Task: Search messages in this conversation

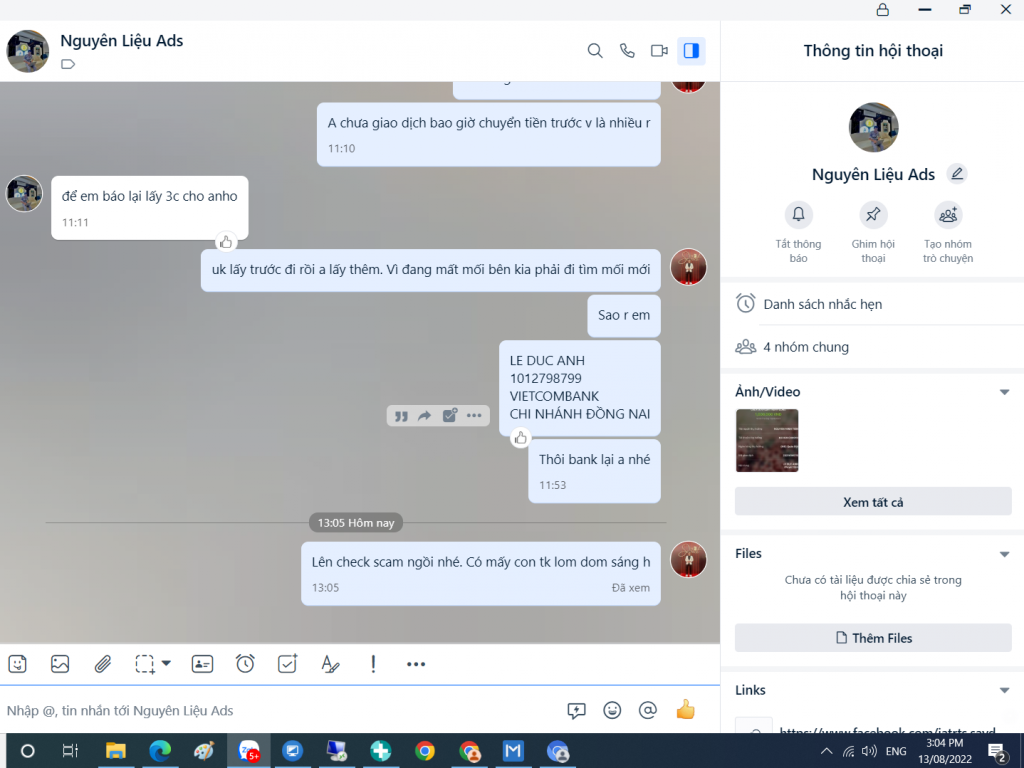Action: click(595, 51)
